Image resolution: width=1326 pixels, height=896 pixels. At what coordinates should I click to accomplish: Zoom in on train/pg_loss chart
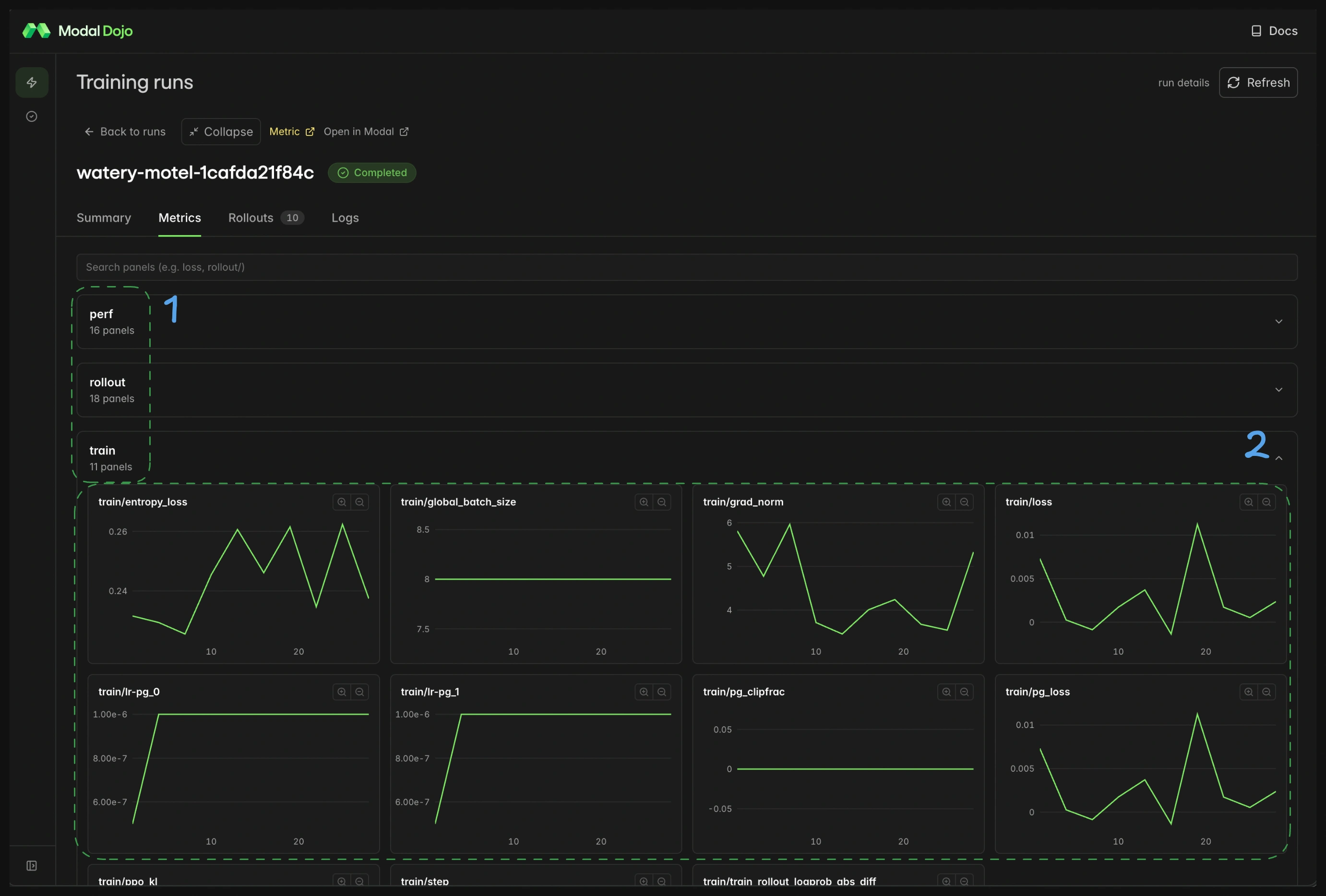coord(1248,692)
